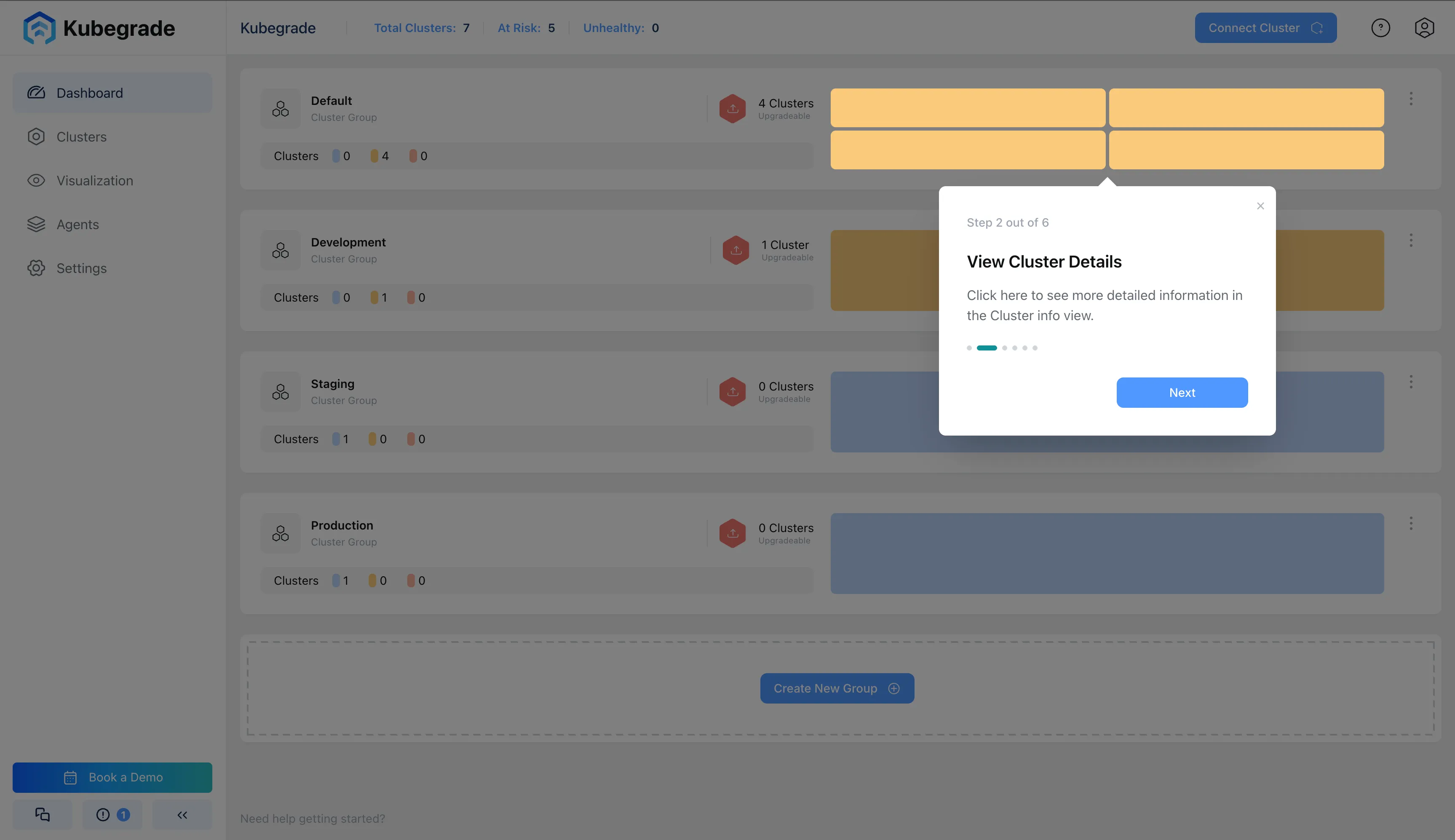Click the Connect Cluster button
Image resolution: width=1455 pixels, height=840 pixels.
click(1266, 28)
